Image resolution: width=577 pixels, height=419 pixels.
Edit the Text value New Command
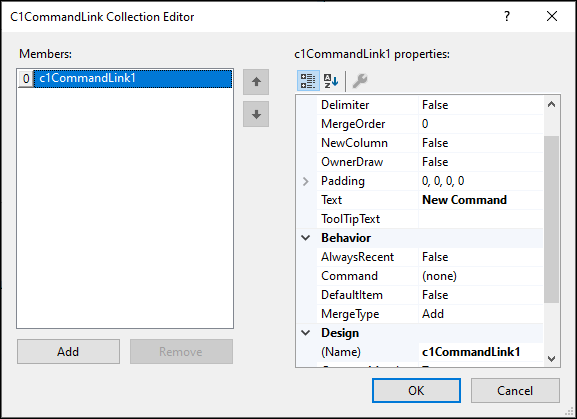(464, 200)
